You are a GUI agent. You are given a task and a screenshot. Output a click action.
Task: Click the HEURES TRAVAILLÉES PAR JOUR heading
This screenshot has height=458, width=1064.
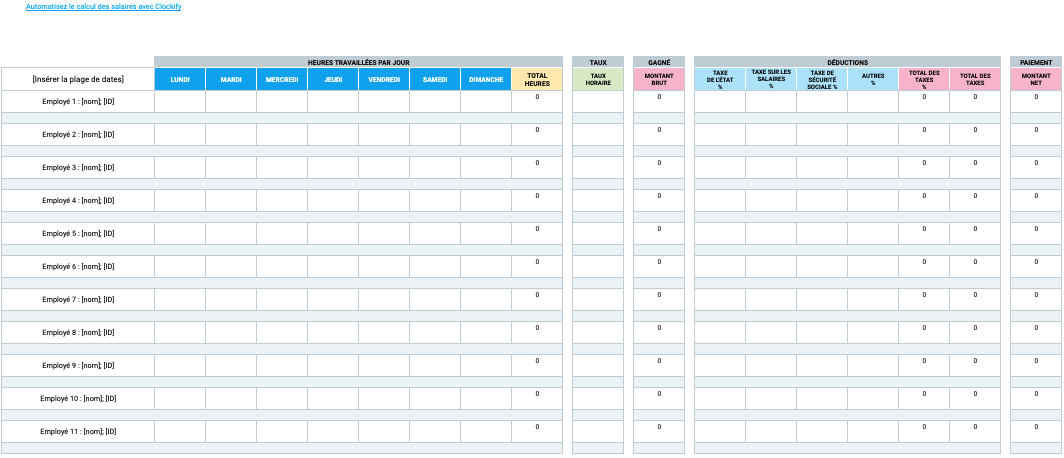pyautogui.click(x=358, y=62)
